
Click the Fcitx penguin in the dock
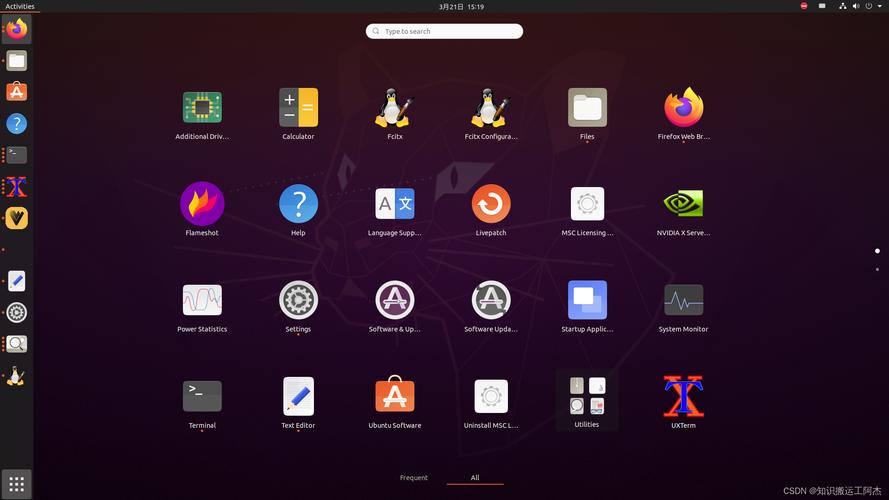pos(16,376)
